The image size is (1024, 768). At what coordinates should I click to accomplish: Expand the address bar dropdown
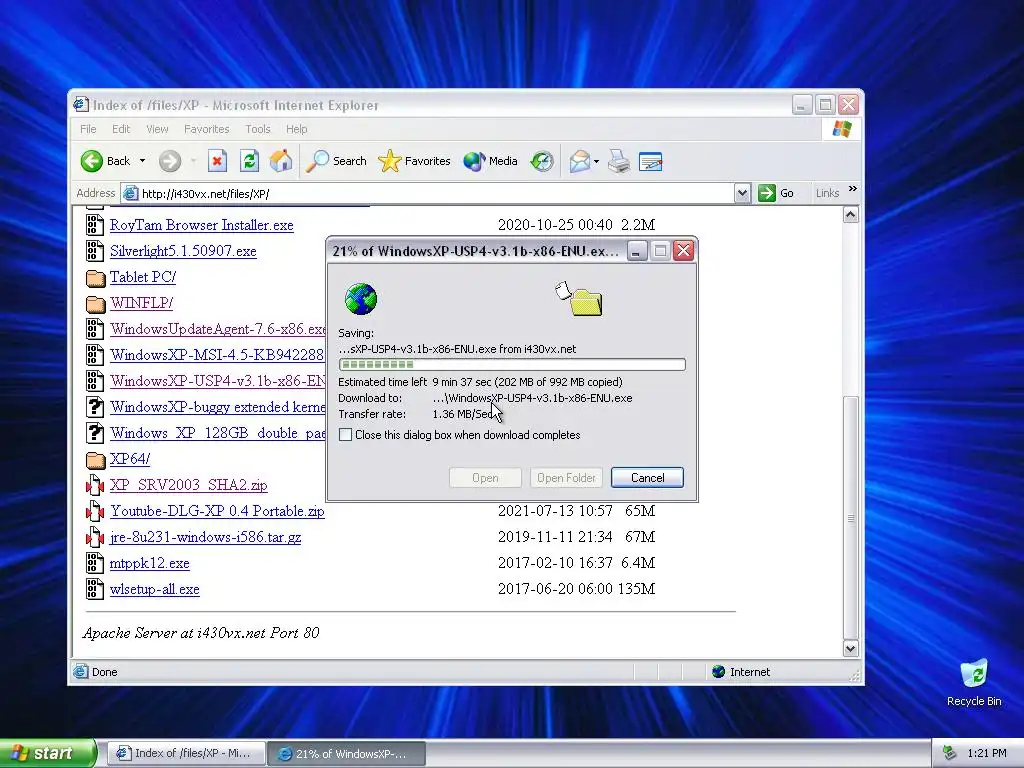[742, 193]
